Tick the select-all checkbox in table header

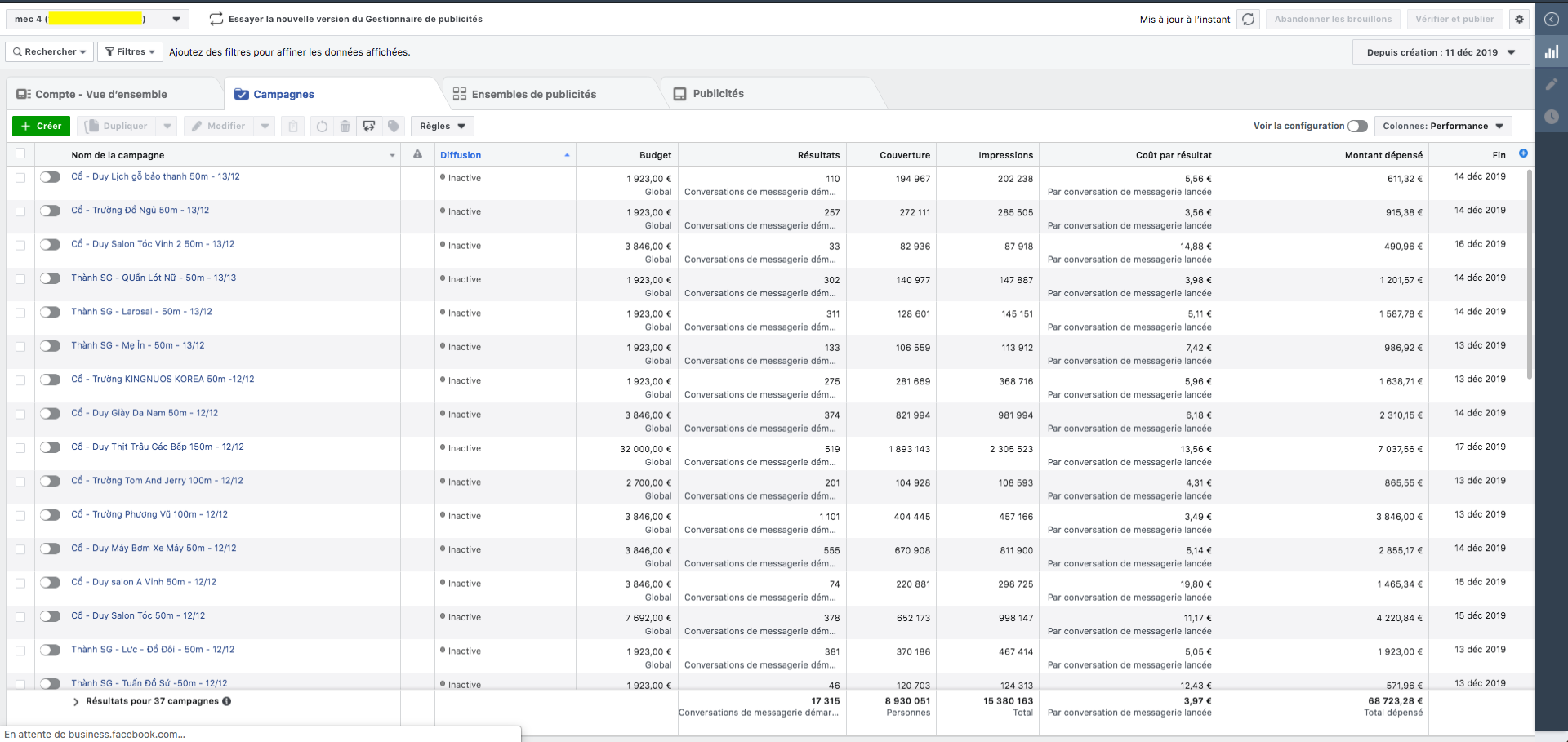coord(20,153)
